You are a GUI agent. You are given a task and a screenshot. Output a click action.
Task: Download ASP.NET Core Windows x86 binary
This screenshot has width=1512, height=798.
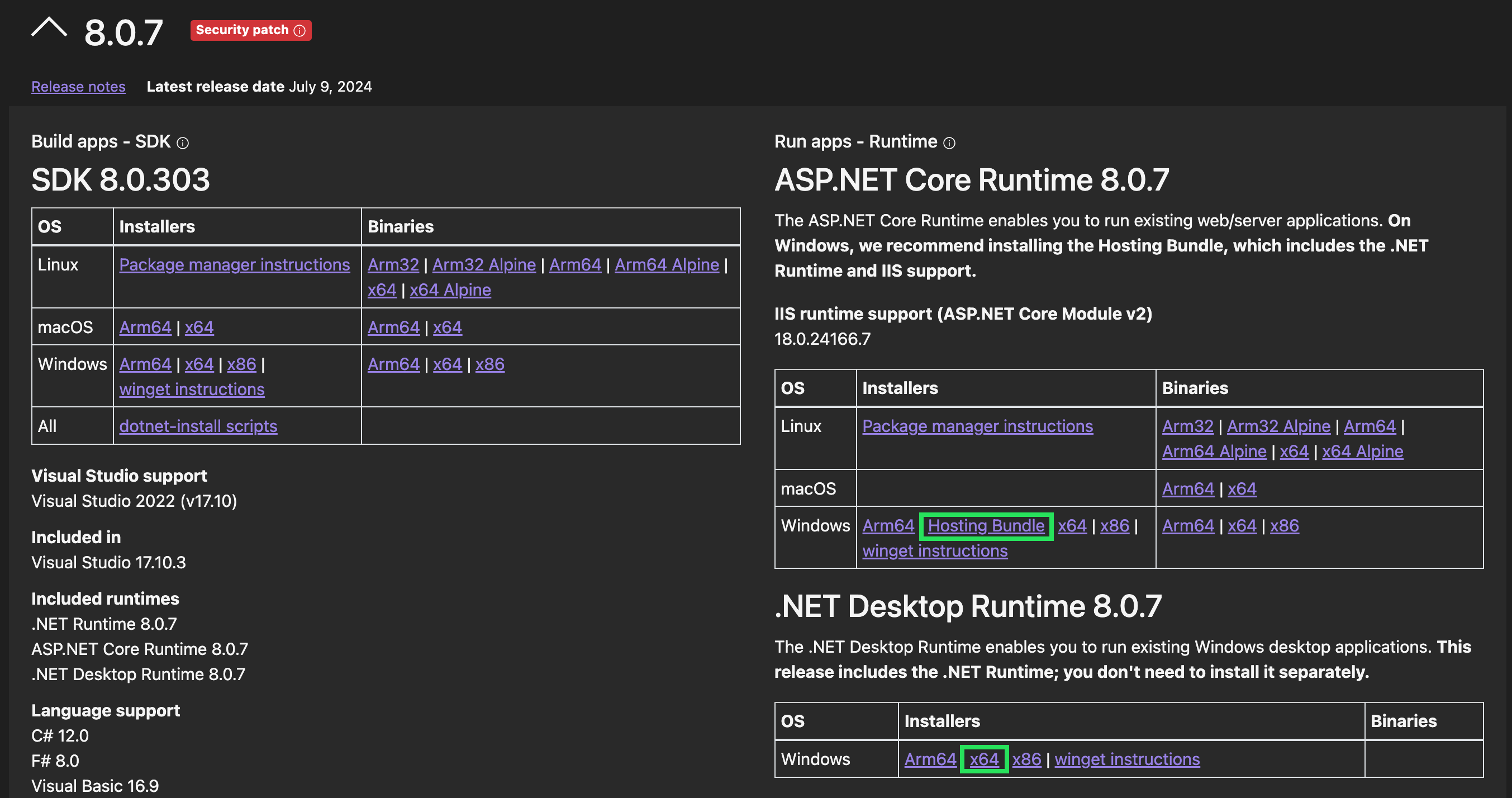[1285, 525]
